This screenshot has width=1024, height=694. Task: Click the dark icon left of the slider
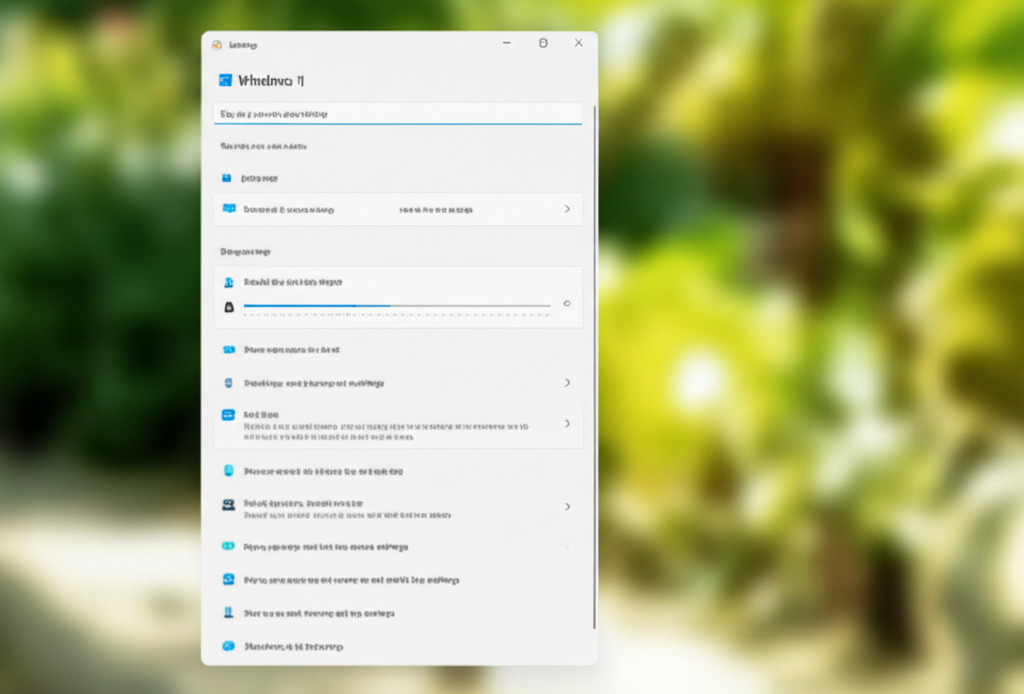[x=228, y=306]
